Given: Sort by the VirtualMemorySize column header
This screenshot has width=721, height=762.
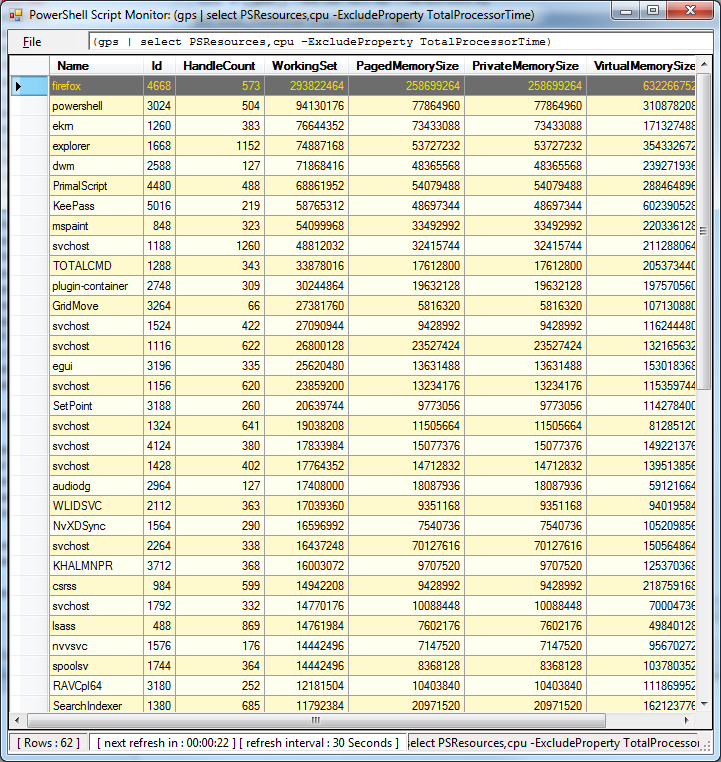Looking at the screenshot, I should coord(641,66).
